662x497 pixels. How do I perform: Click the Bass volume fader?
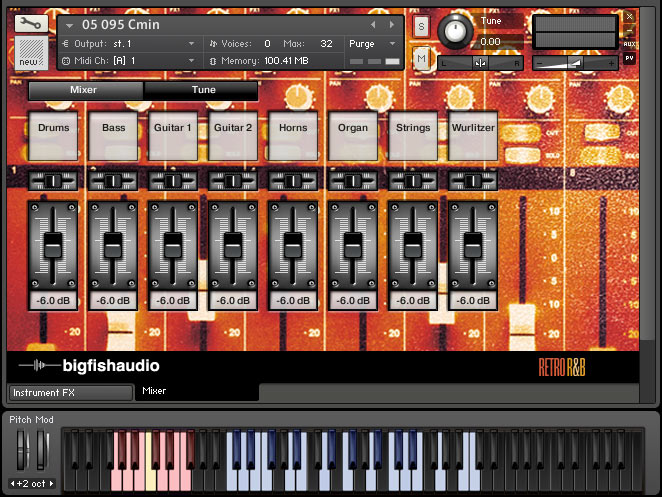[x=113, y=245]
